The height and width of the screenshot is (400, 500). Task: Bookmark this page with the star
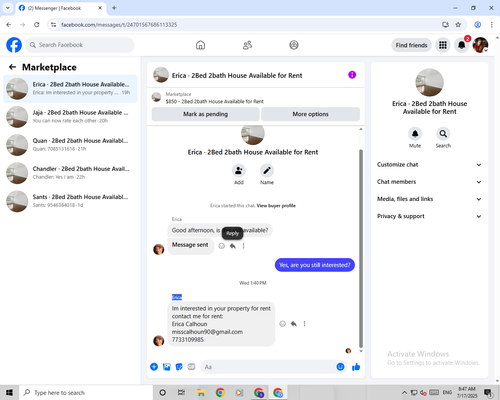458,25
